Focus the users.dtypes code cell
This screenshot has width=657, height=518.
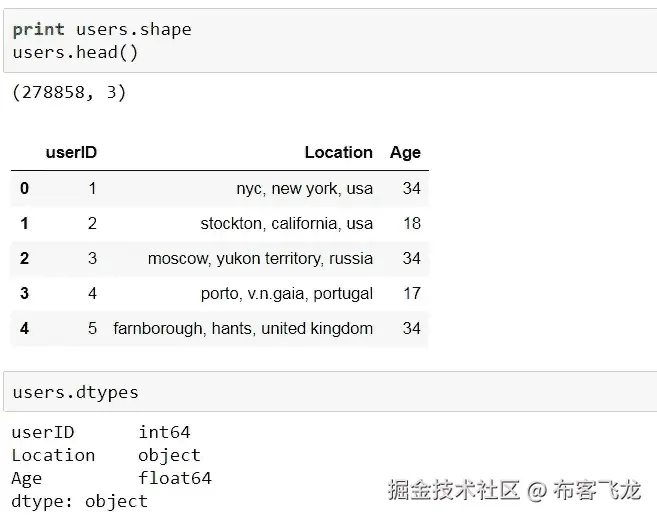click(75, 392)
